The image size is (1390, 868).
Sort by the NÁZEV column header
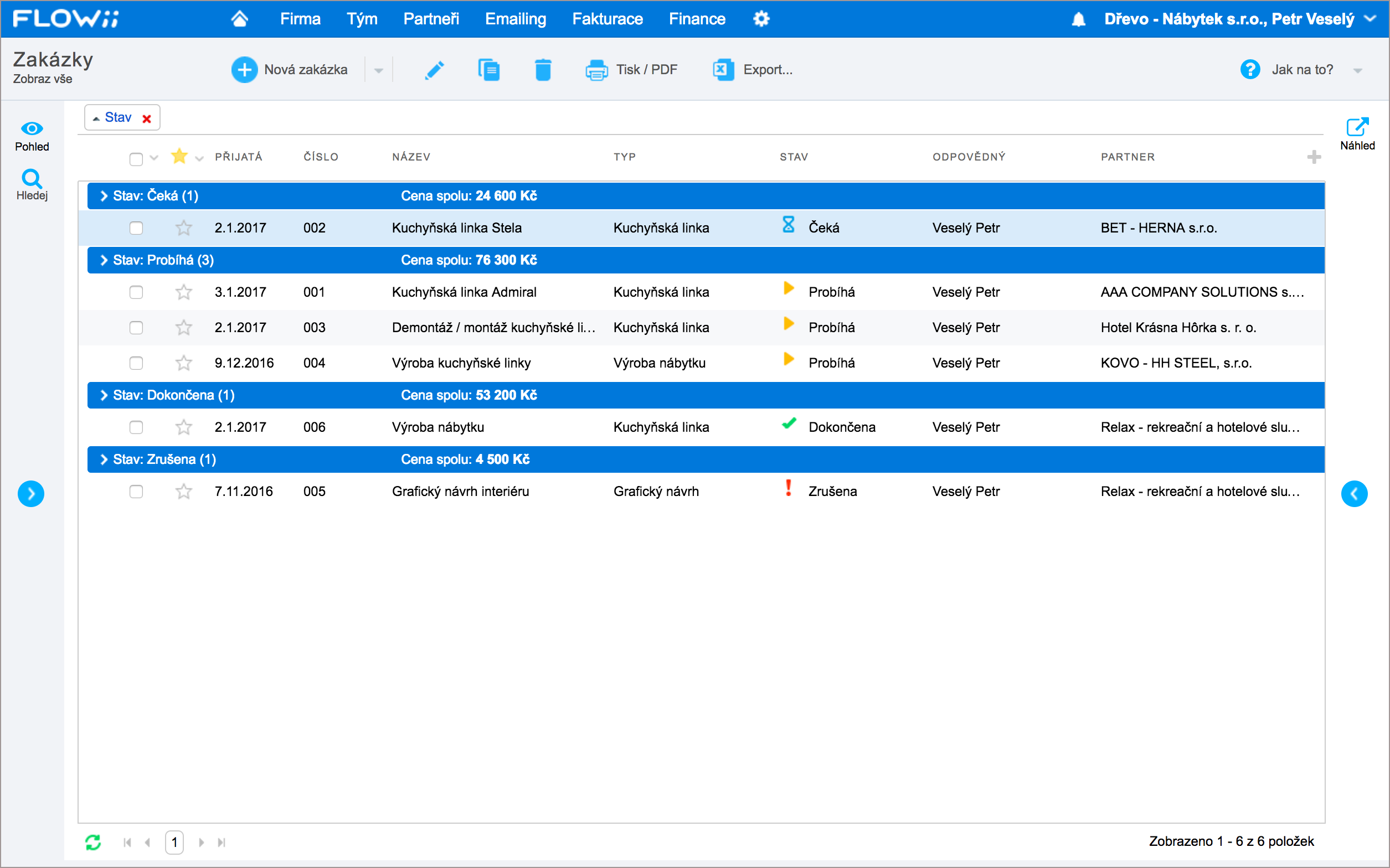(x=411, y=157)
